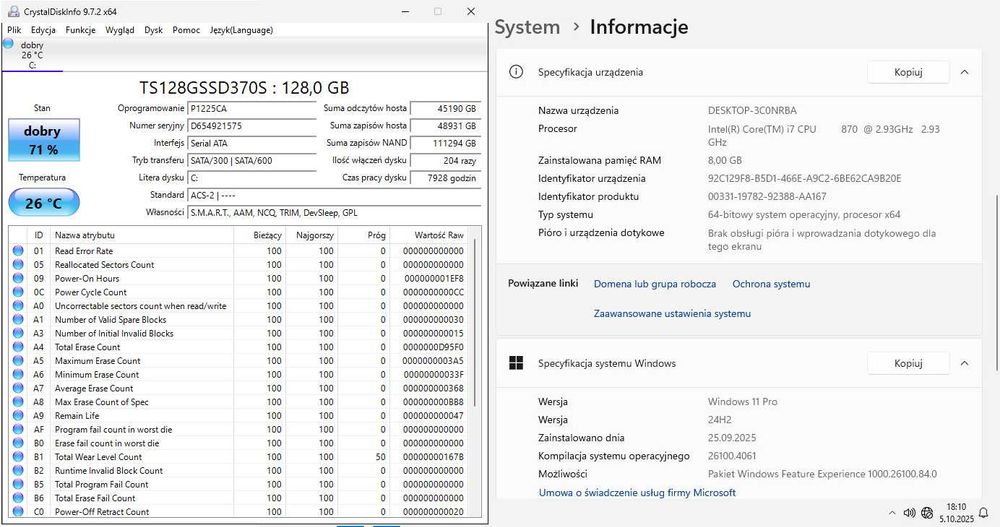Screen dimensions: 1000x527
Task: Click the info icon next to Specyfikacja urządzenia
Action: (x=516, y=72)
